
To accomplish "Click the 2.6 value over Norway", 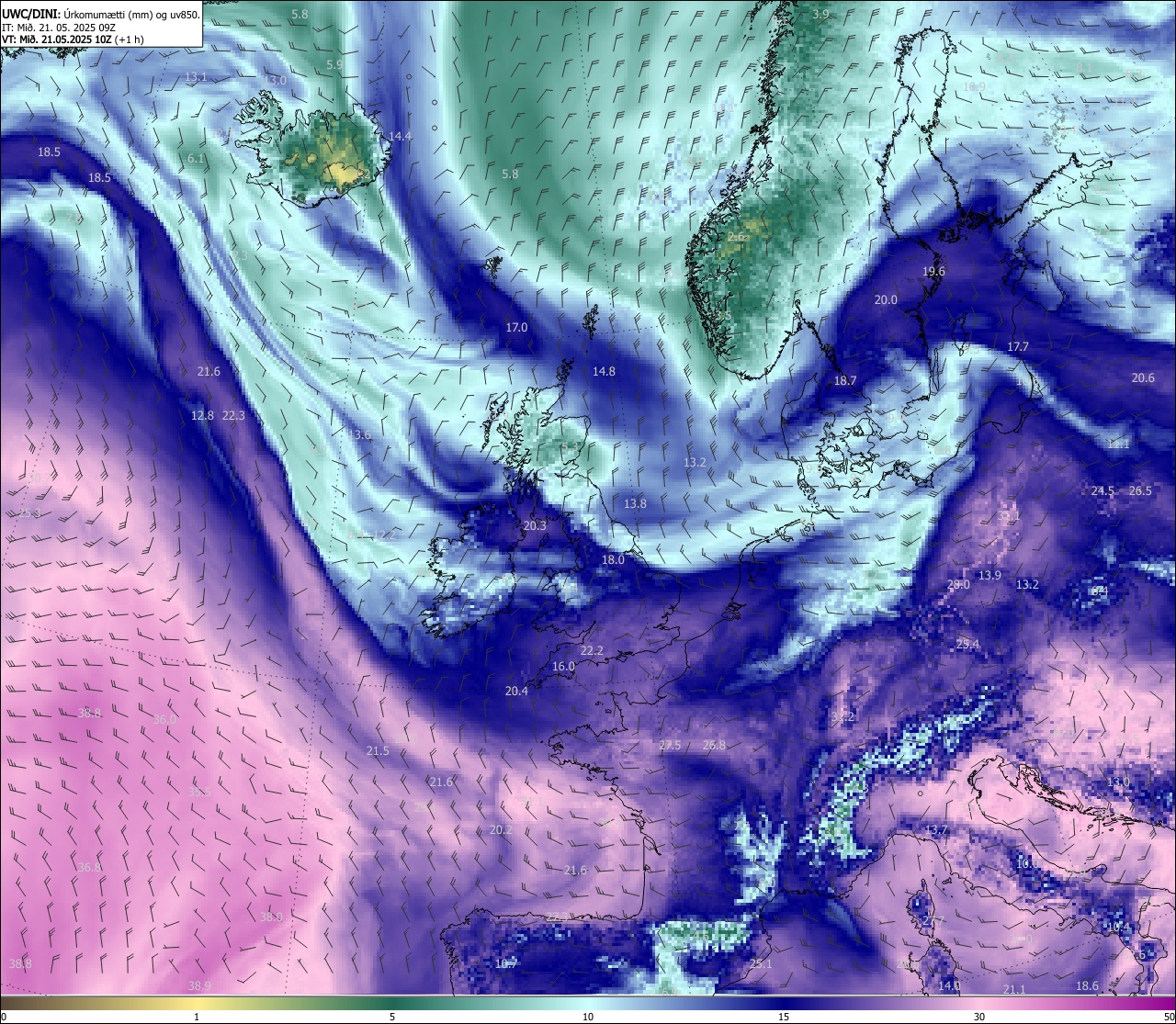I will [736, 236].
